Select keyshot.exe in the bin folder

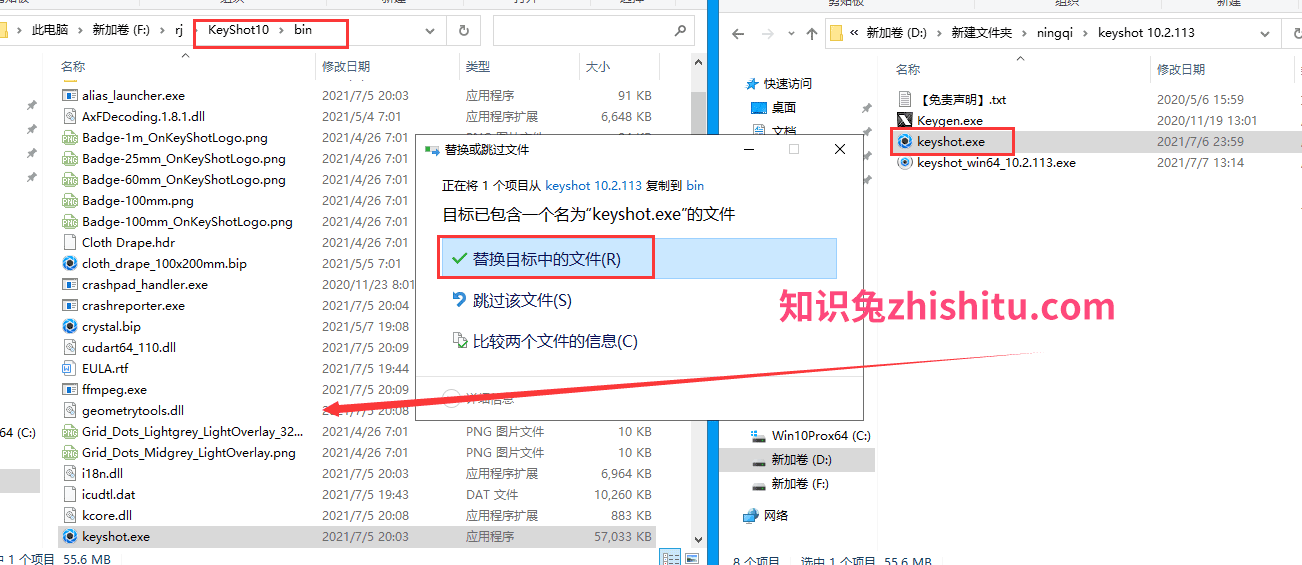[357, 537]
